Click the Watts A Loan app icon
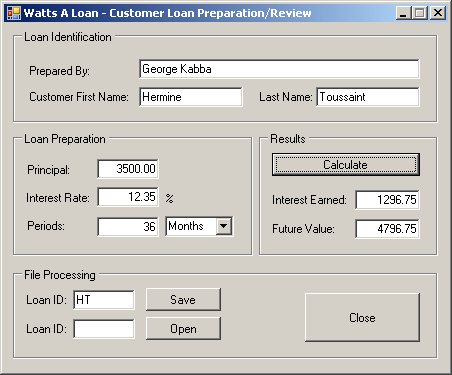This screenshot has height=375, width=452. pos(14,13)
